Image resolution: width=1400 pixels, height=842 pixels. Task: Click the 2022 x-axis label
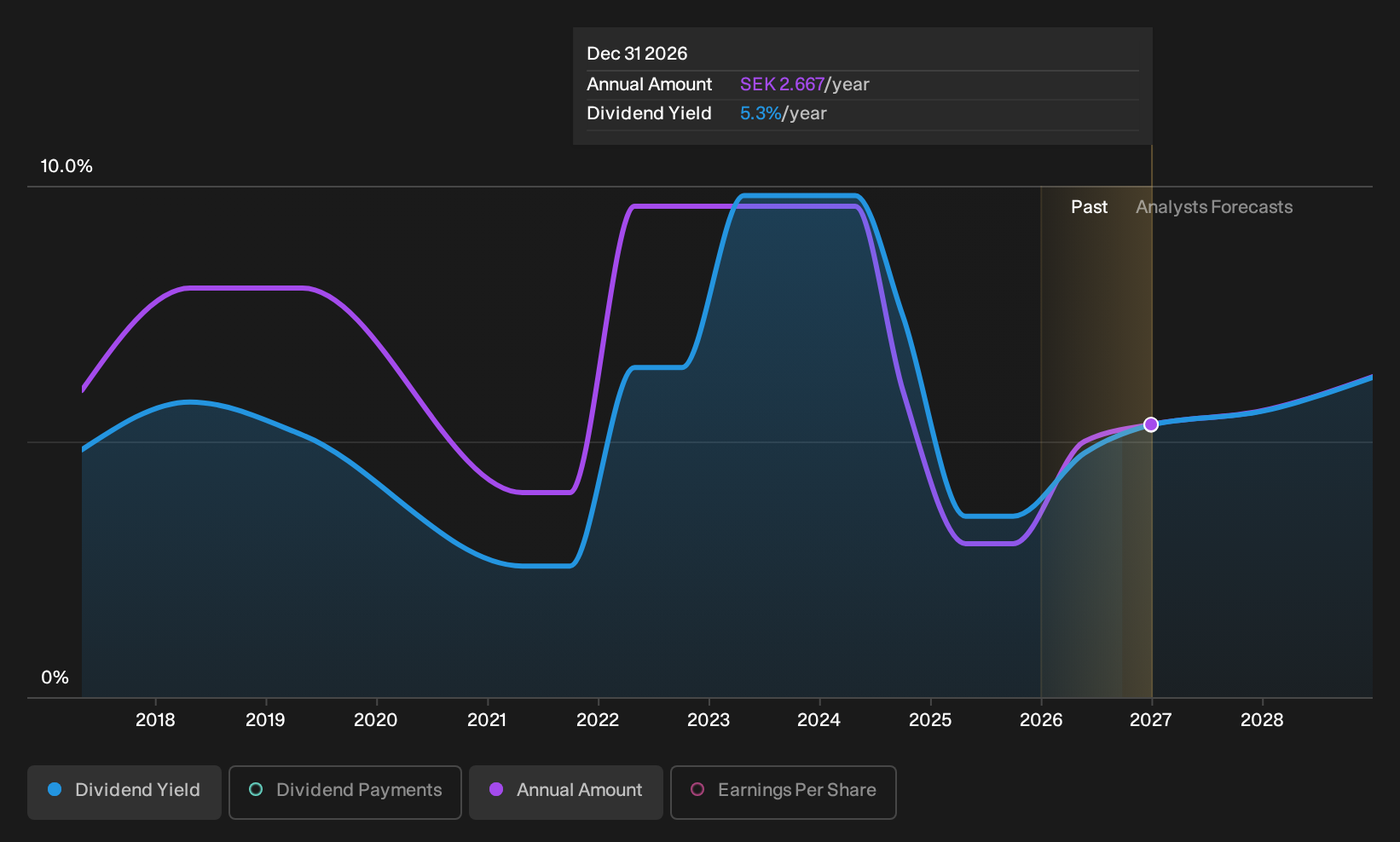click(598, 720)
